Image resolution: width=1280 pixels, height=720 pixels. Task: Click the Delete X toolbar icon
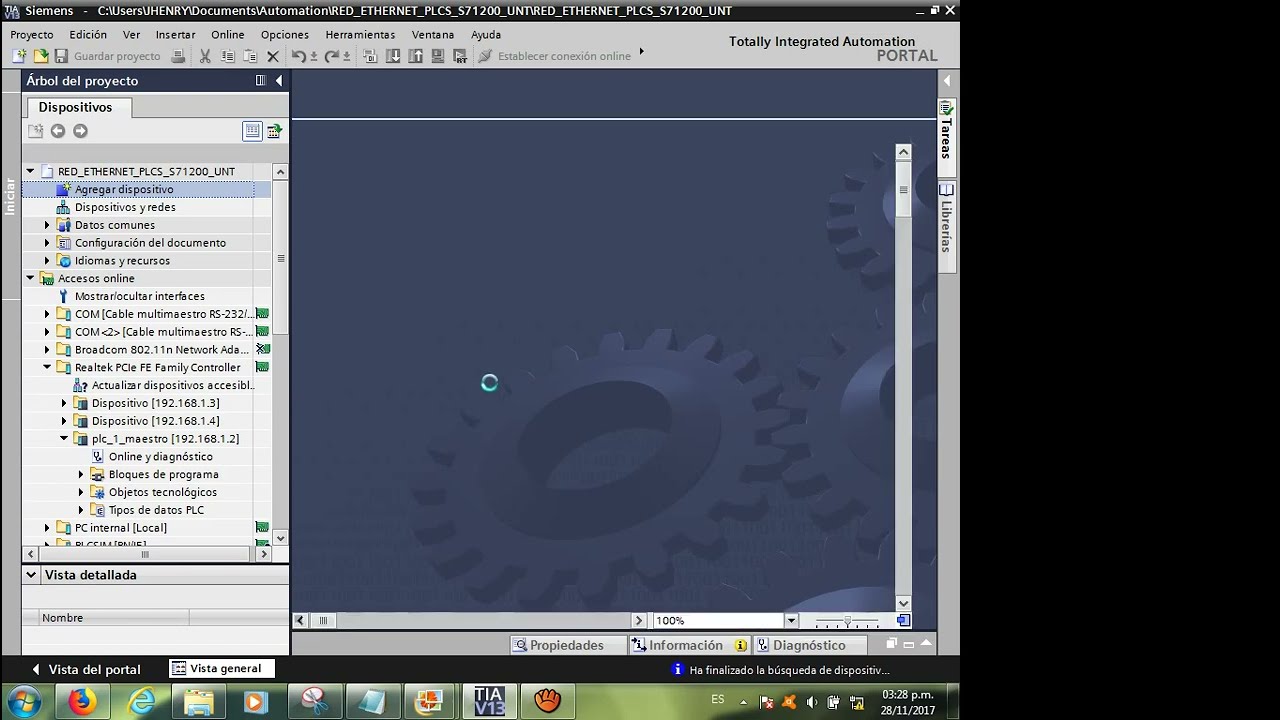[272, 56]
